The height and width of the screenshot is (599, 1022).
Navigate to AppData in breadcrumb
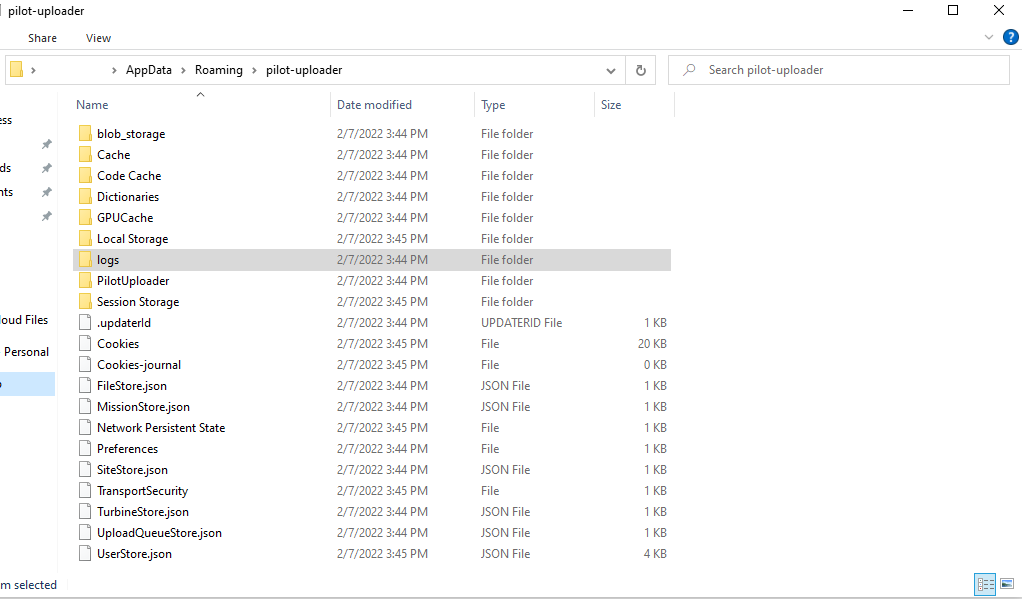click(x=149, y=70)
